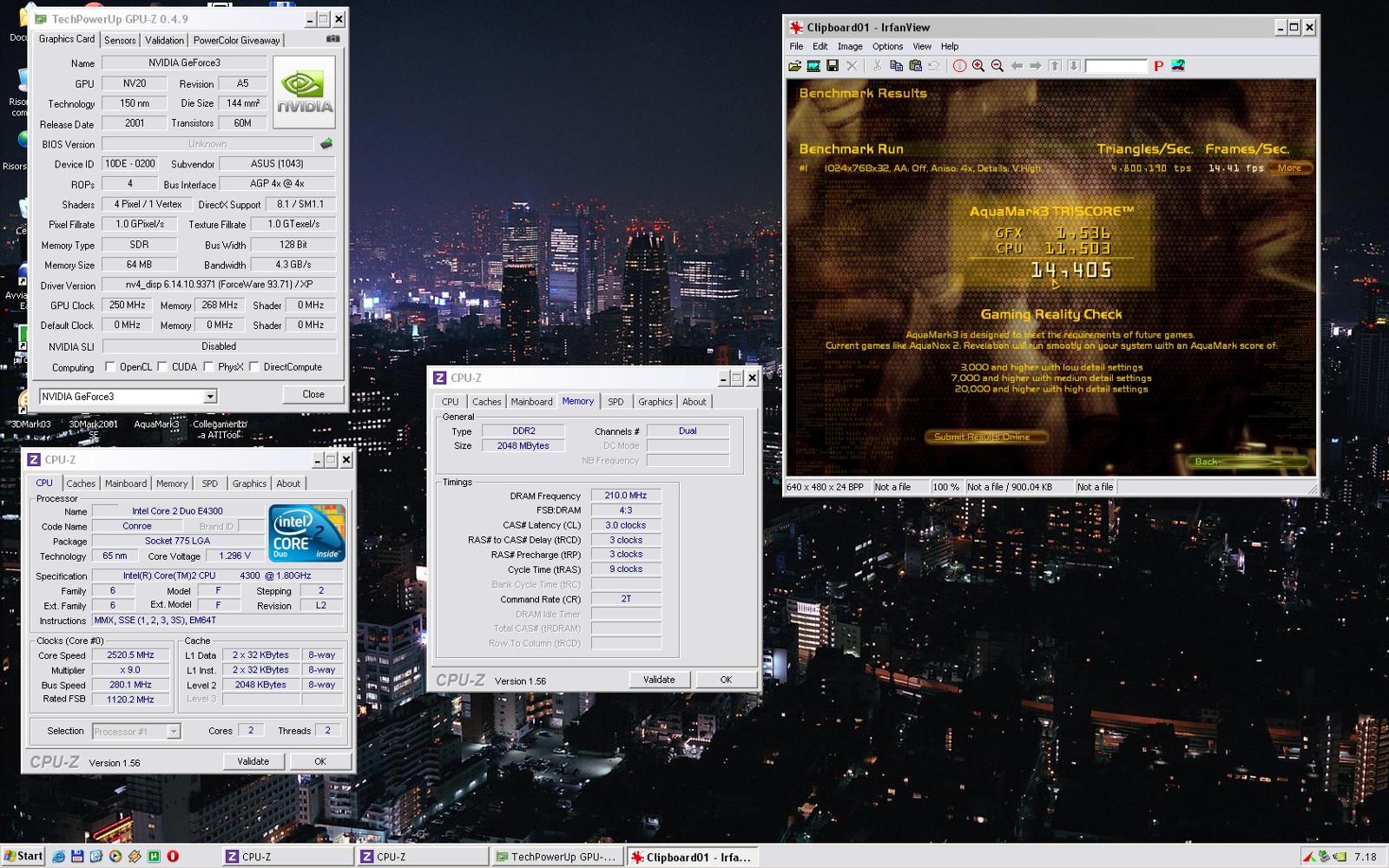Viewport: 1389px width, 868px height.
Task: Enable the OpenCL checkbox in GPU-Z
Action: click(x=110, y=367)
